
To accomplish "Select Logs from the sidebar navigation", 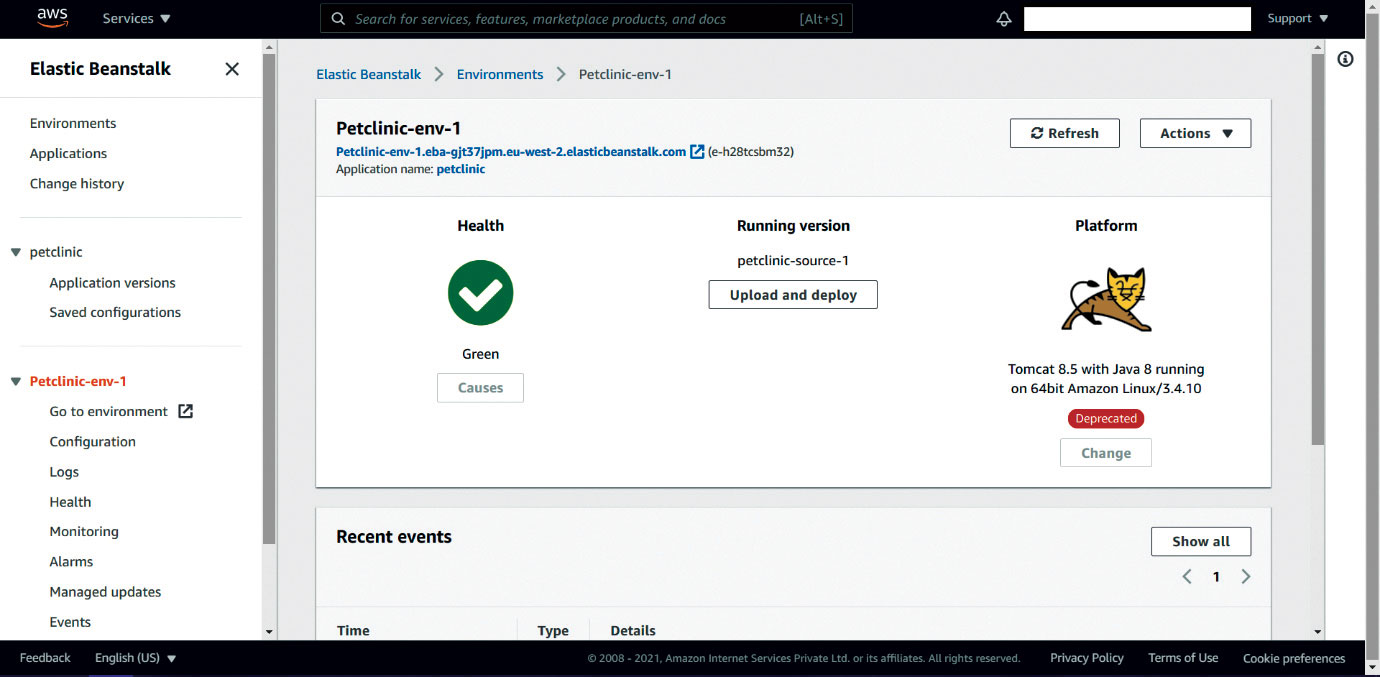I will tap(64, 472).
